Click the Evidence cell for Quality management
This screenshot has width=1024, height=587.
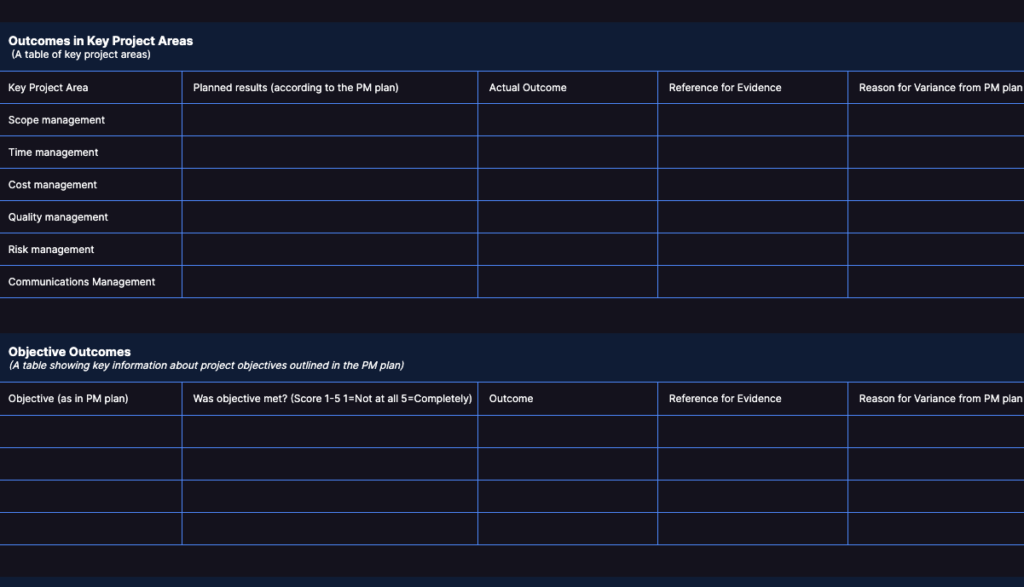(x=752, y=217)
